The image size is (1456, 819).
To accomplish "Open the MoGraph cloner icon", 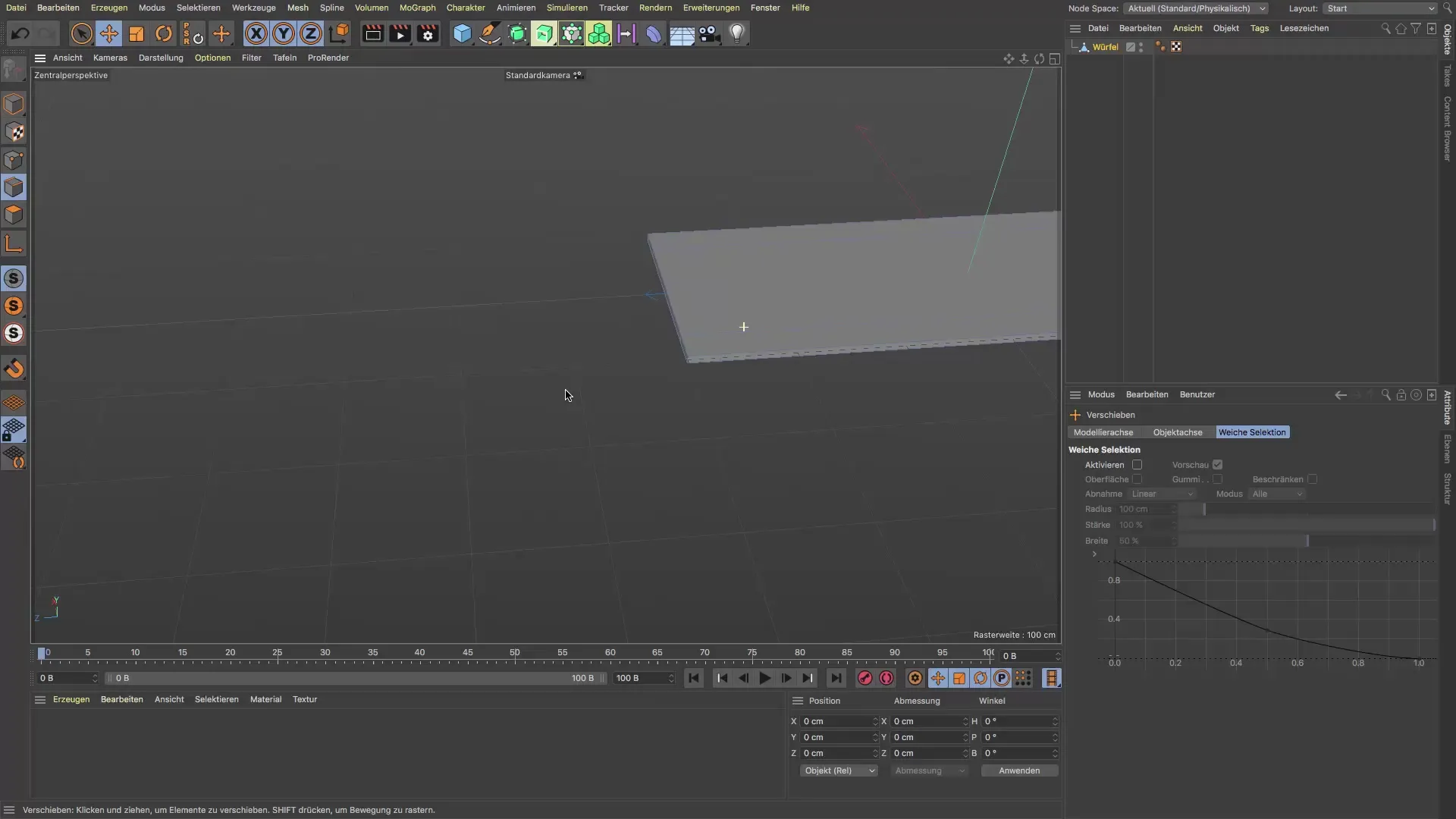I will tap(599, 33).
